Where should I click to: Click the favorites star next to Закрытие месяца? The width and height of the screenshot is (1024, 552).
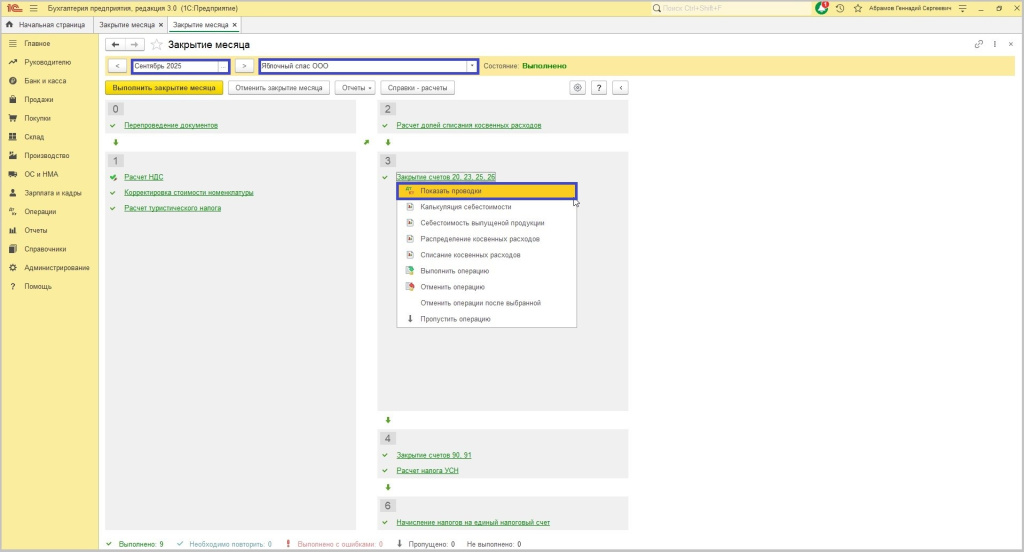coord(157,45)
